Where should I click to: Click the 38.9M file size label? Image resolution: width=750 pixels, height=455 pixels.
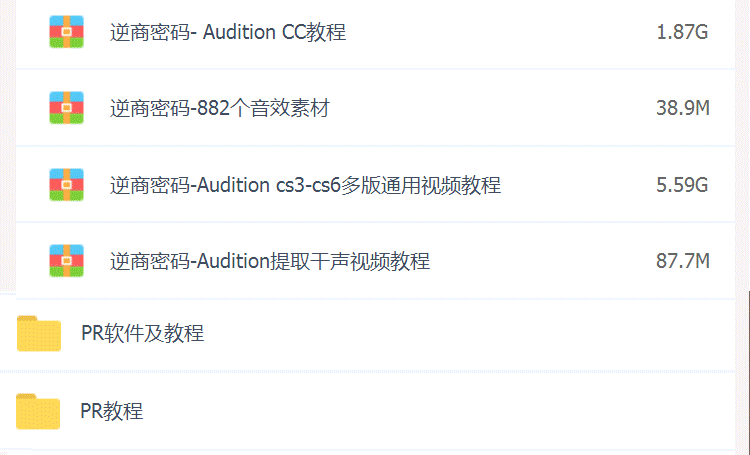[682, 108]
